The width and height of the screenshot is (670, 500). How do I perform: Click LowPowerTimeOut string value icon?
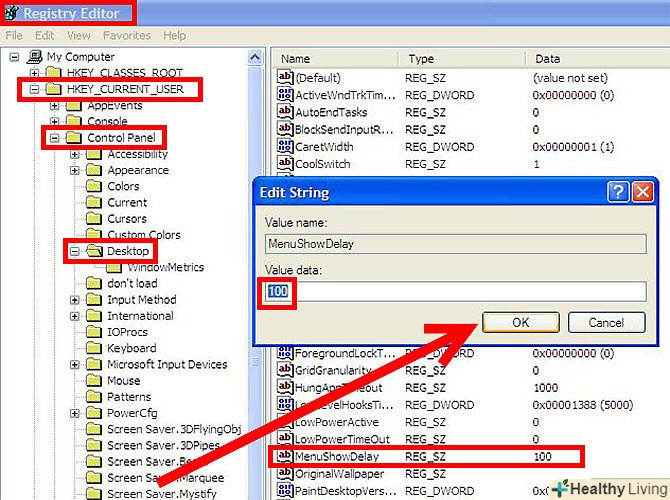coord(285,438)
